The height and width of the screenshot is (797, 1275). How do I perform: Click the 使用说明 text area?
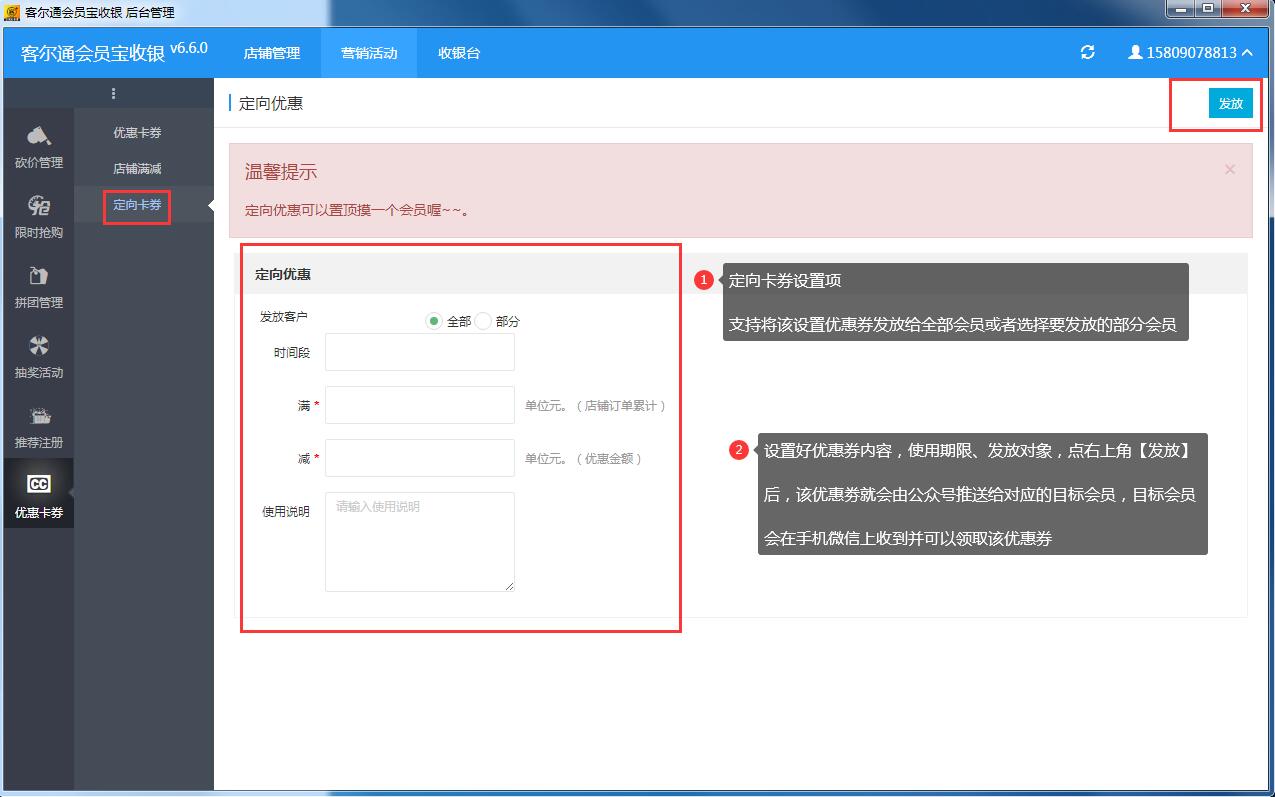click(x=420, y=542)
